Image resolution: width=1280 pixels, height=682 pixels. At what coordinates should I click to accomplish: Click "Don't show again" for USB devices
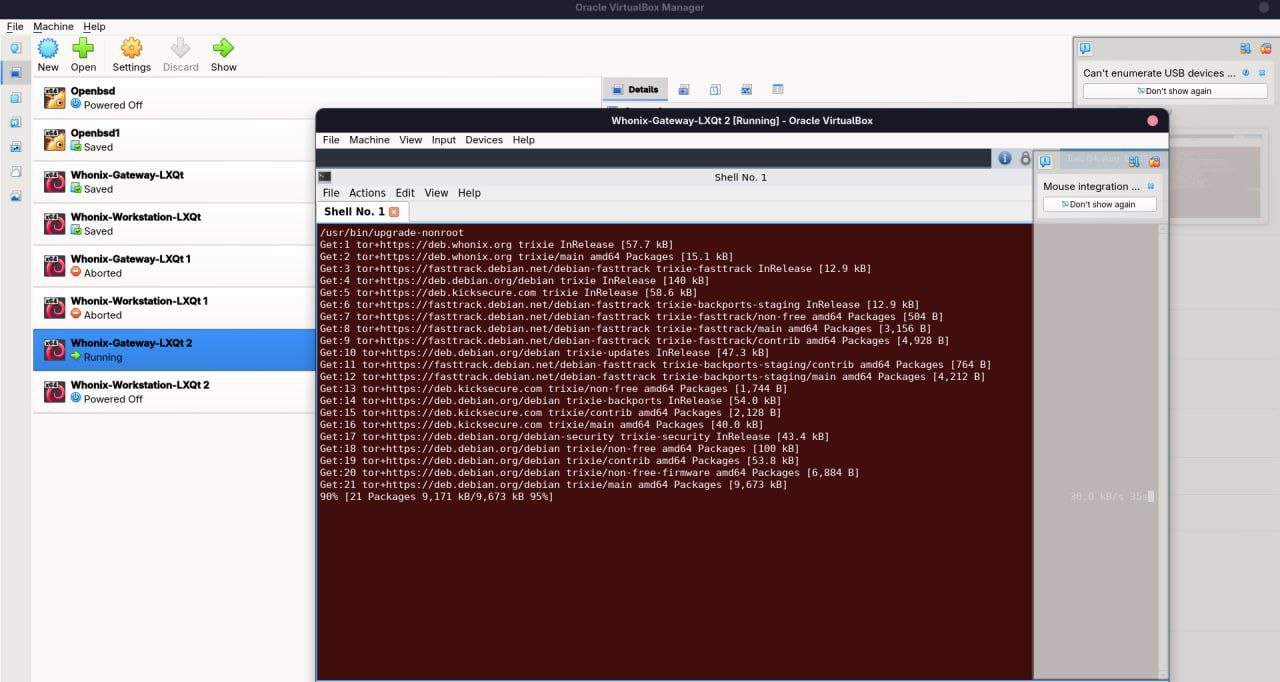1175,91
